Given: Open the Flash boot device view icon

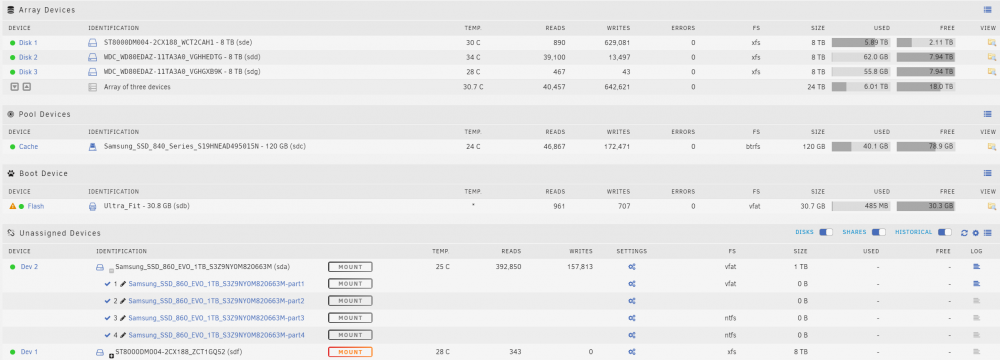Looking at the screenshot, I should click(x=991, y=206).
